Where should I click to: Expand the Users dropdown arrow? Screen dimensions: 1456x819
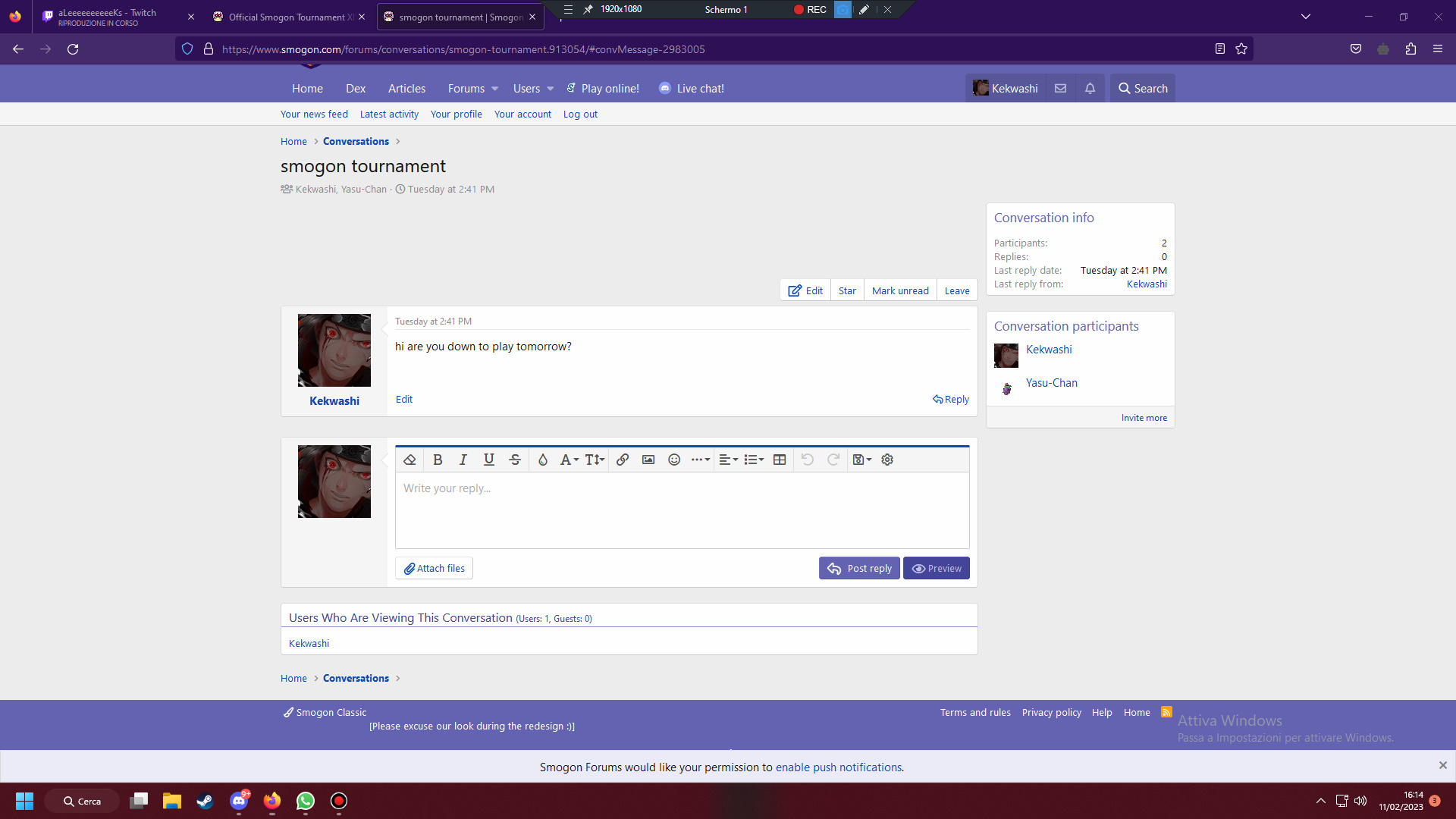(x=551, y=89)
